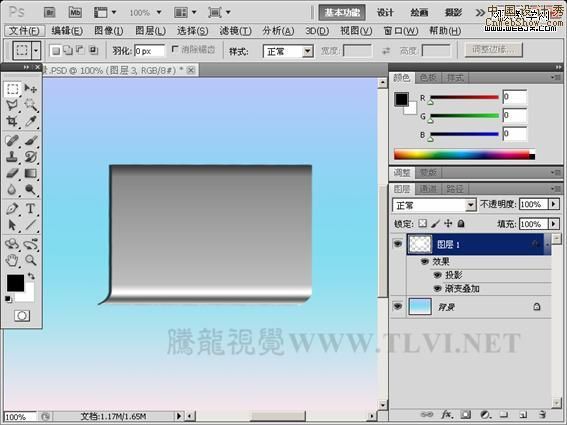Image resolution: width=567 pixels, height=425 pixels.
Task: Expand the 不透明度 slider arrow
Action: tap(554, 204)
